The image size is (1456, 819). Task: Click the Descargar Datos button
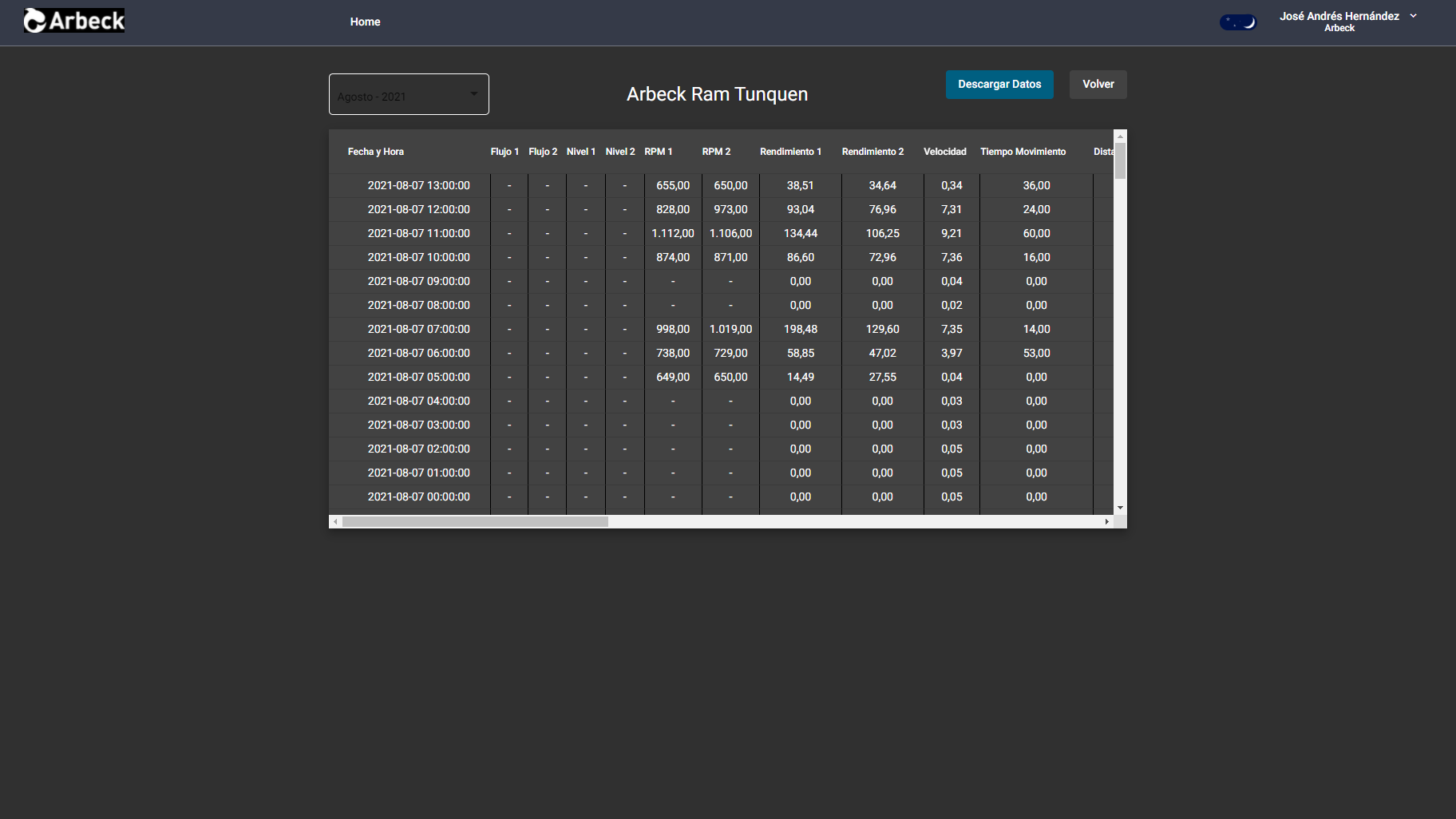(999, 85)
